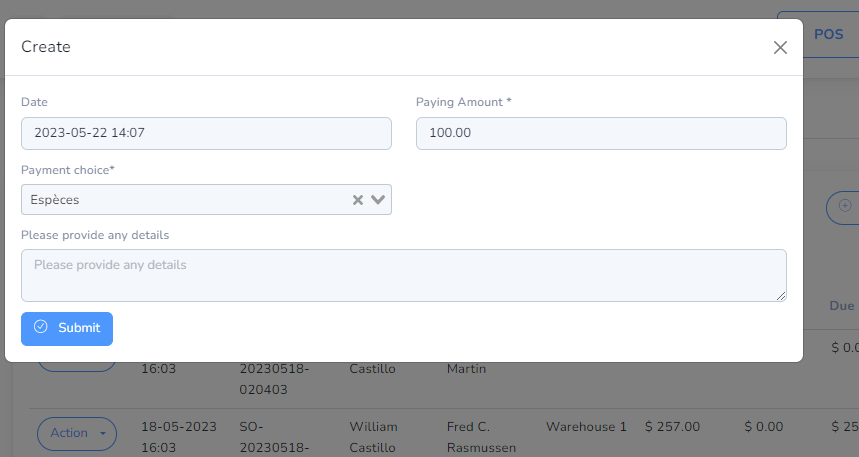
Task: Click the Fred C. Rasmussen customer cell
Action: [482, 437]
